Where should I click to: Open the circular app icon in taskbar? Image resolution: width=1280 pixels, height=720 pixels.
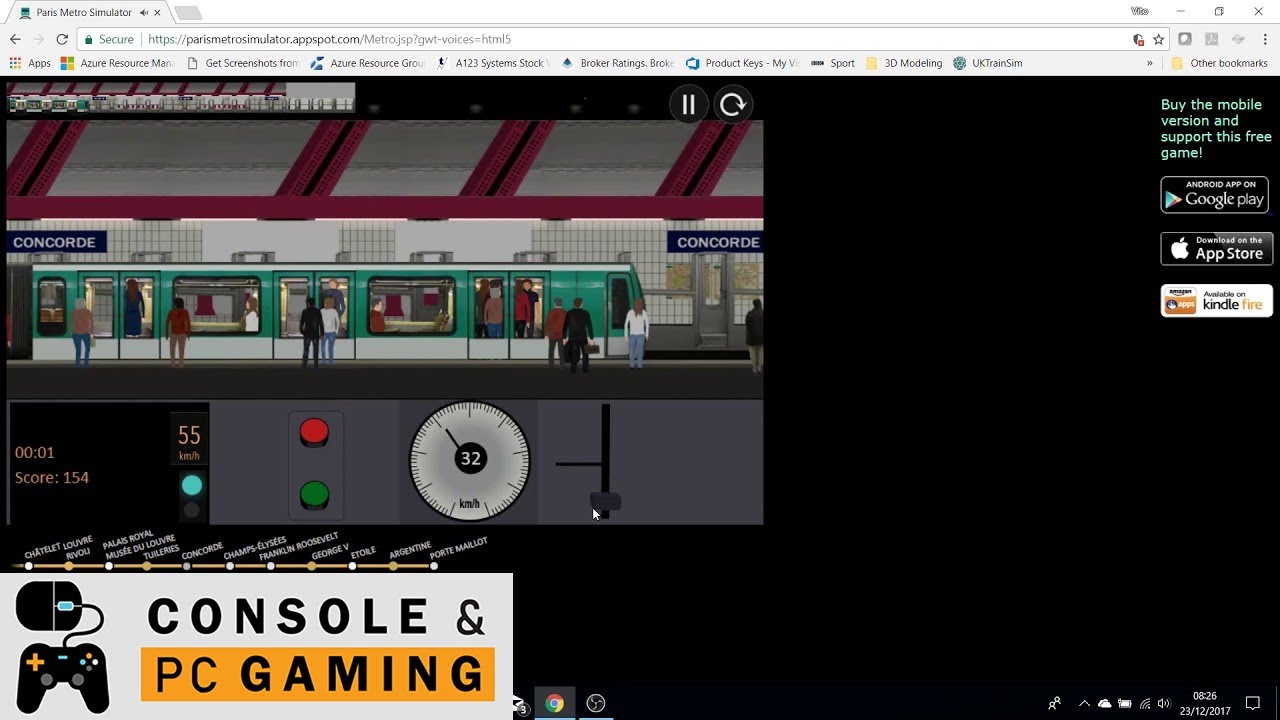click(596, 703)
